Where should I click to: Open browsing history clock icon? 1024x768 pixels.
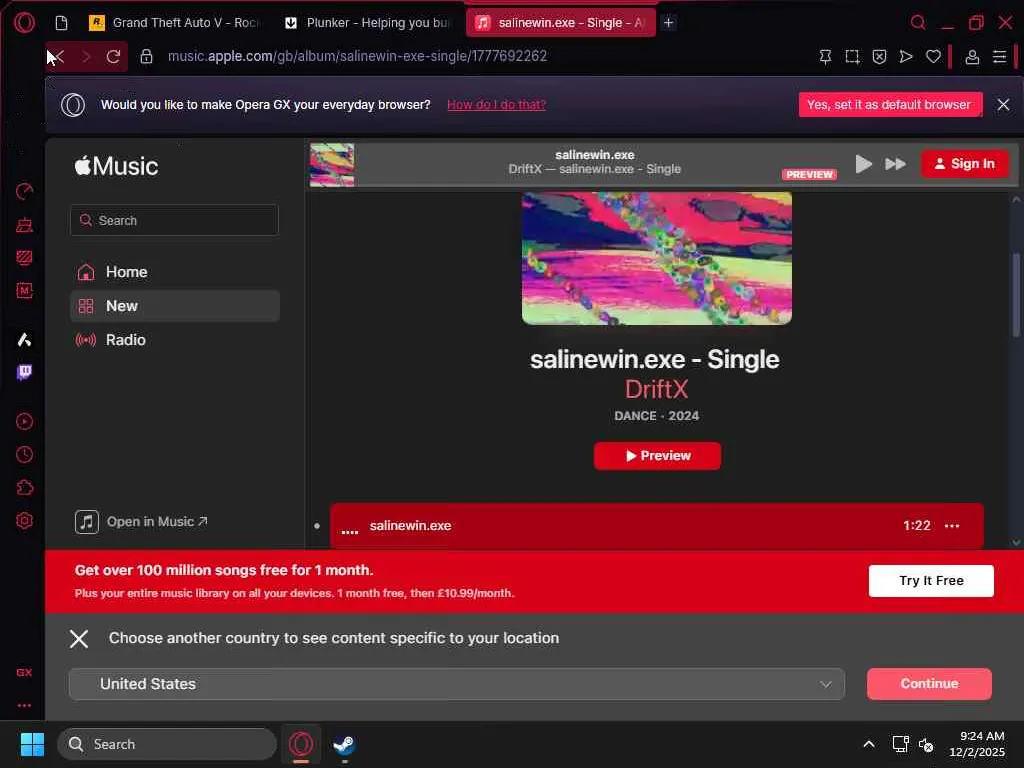coord(24,455)
